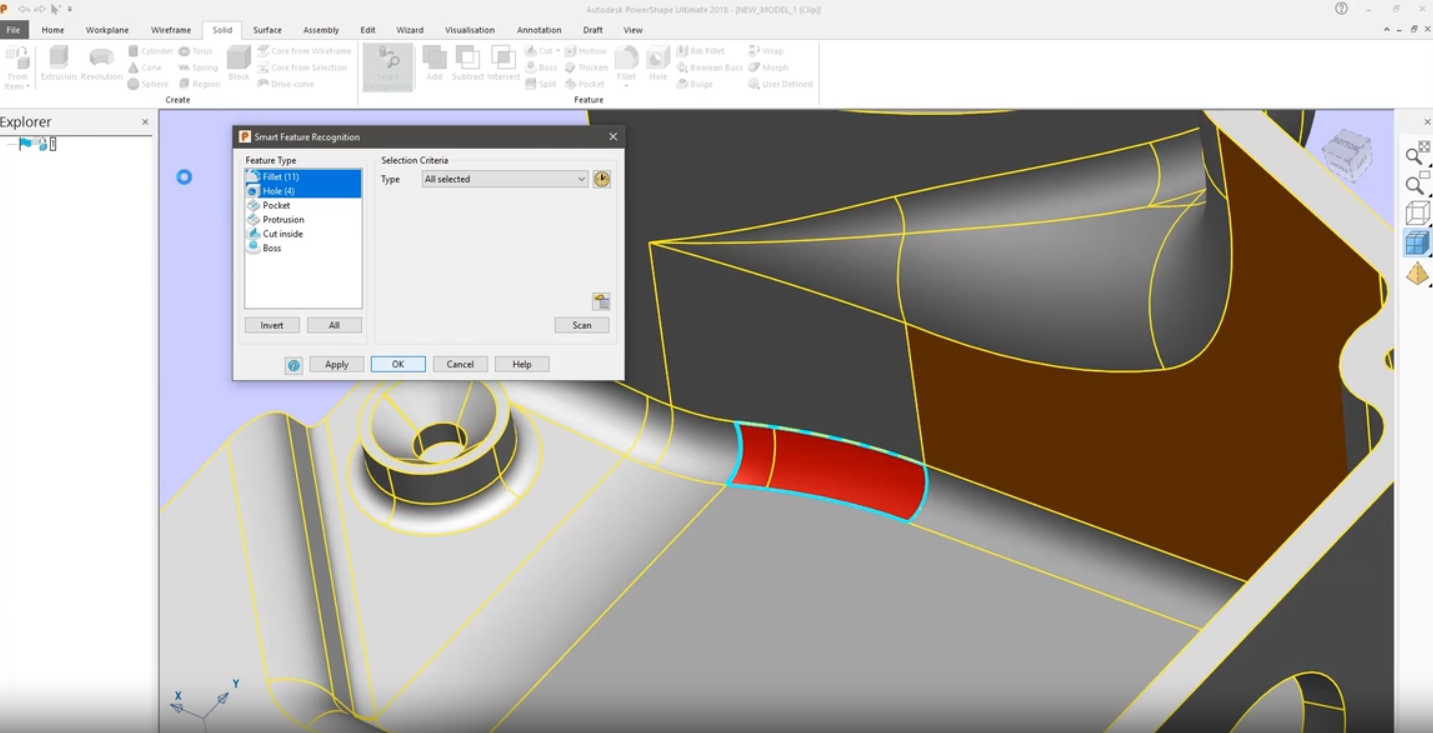Click the zoom to fit magnifier icon
The width and height of the screenshot is (1433, 733).
coord(1416,153)
